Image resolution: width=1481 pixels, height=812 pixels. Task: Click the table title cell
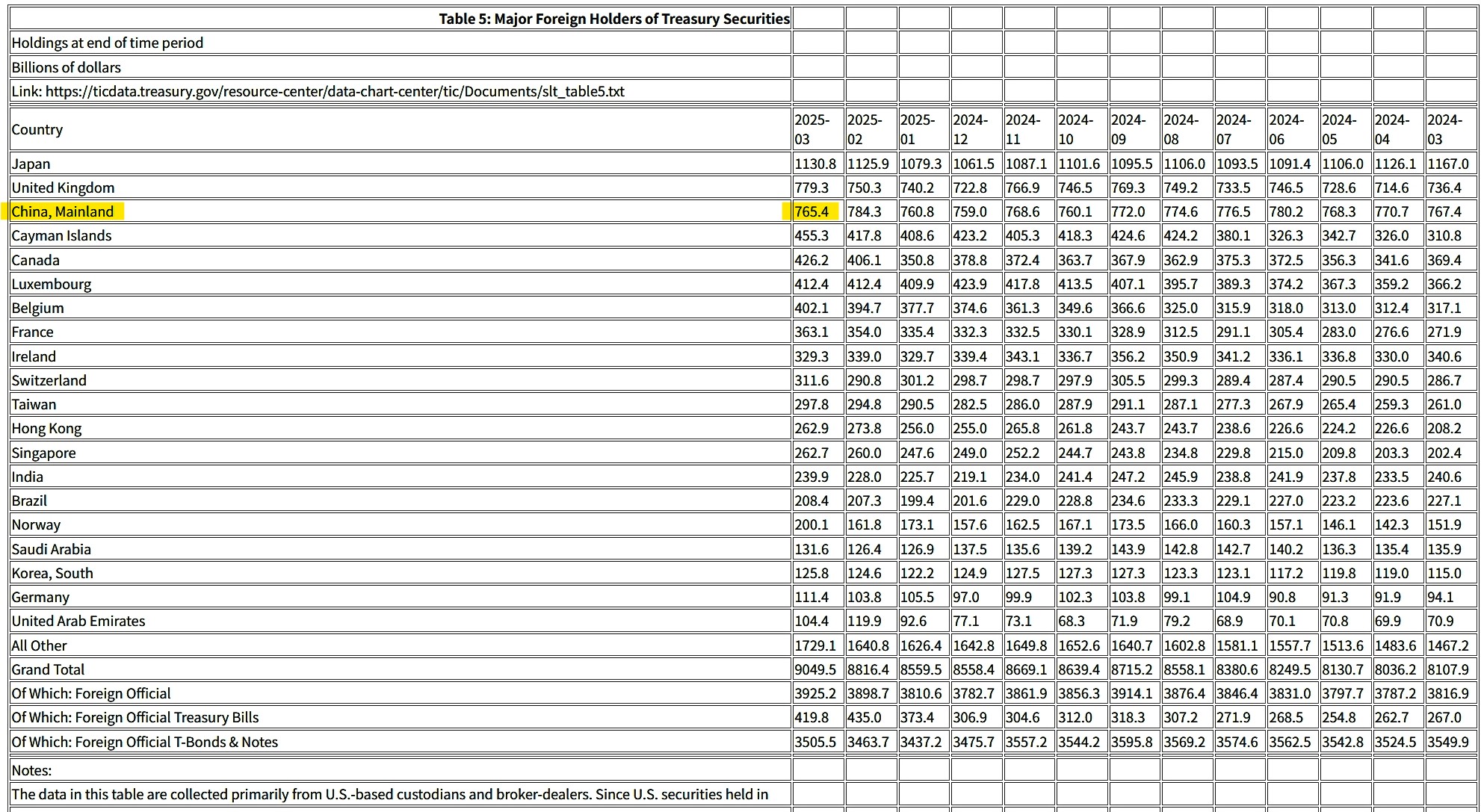pyautogui.click(x=613, y=19)
